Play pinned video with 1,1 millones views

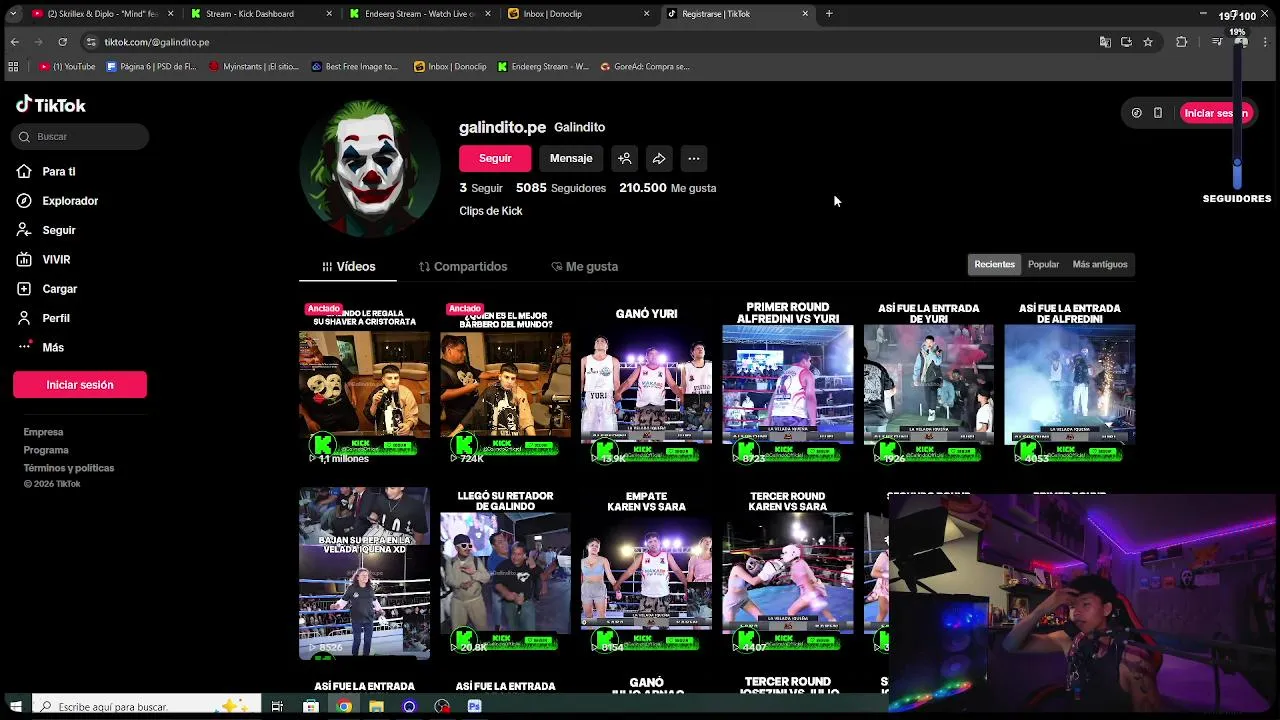click(364, 383)
